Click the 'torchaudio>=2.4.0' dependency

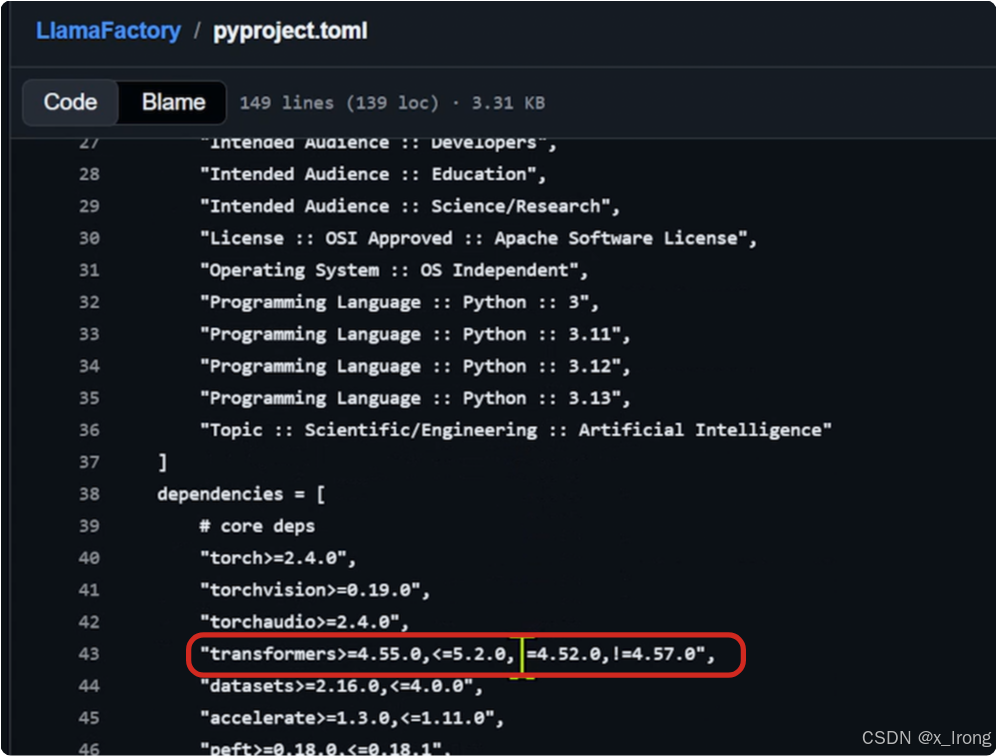coord(304,622)
